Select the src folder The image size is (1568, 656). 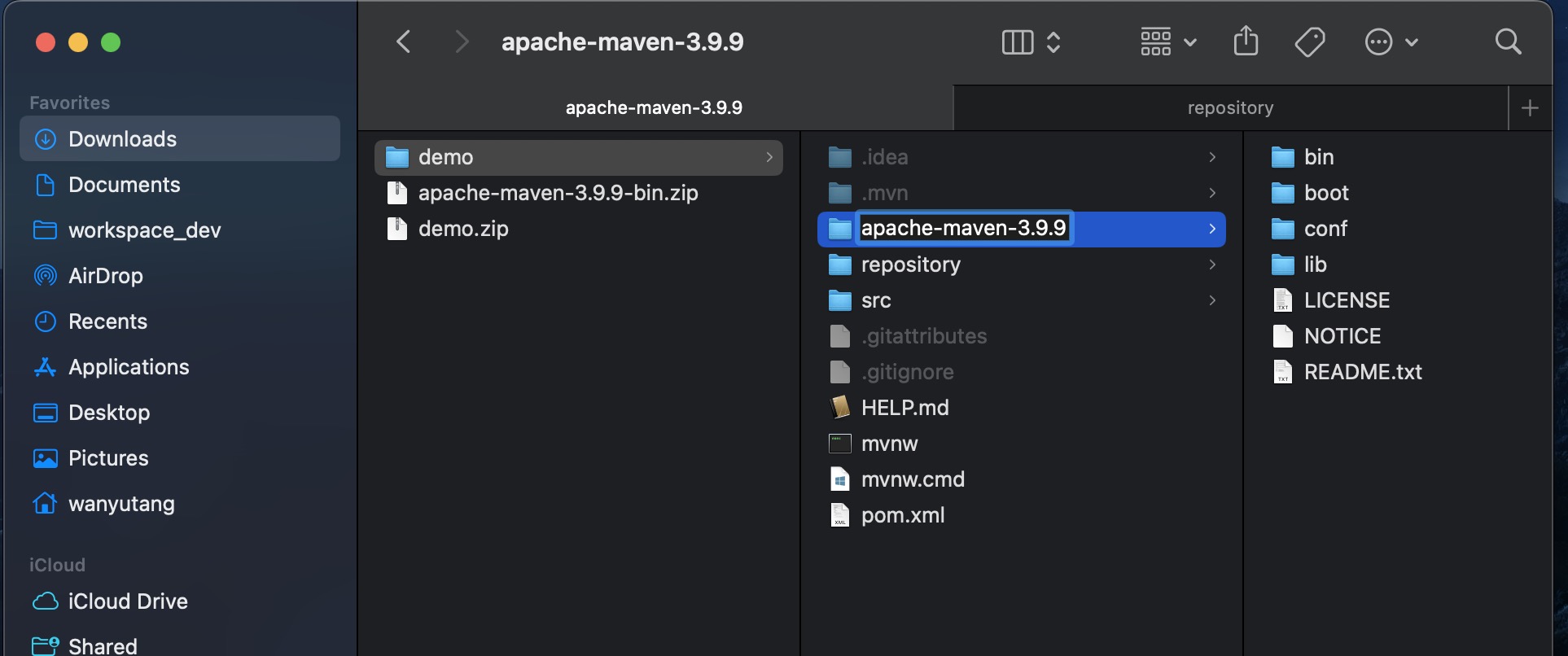(1021, 300)
